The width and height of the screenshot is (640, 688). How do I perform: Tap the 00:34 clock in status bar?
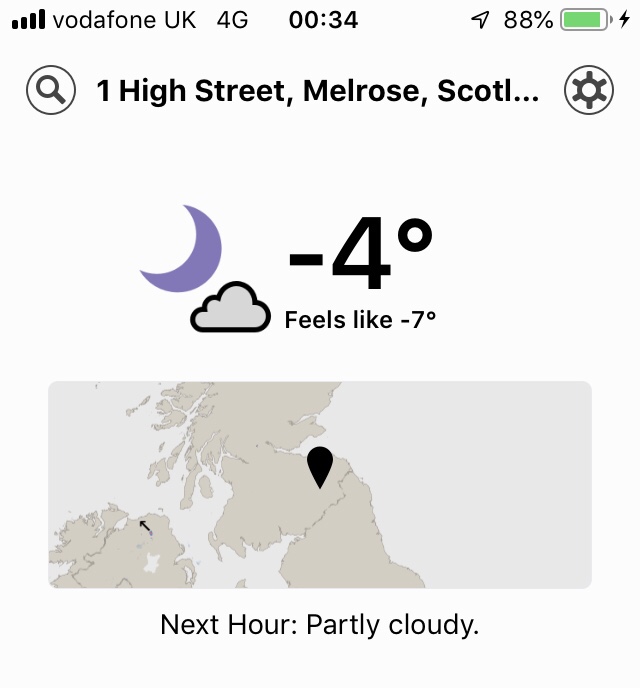coord(323,20)
